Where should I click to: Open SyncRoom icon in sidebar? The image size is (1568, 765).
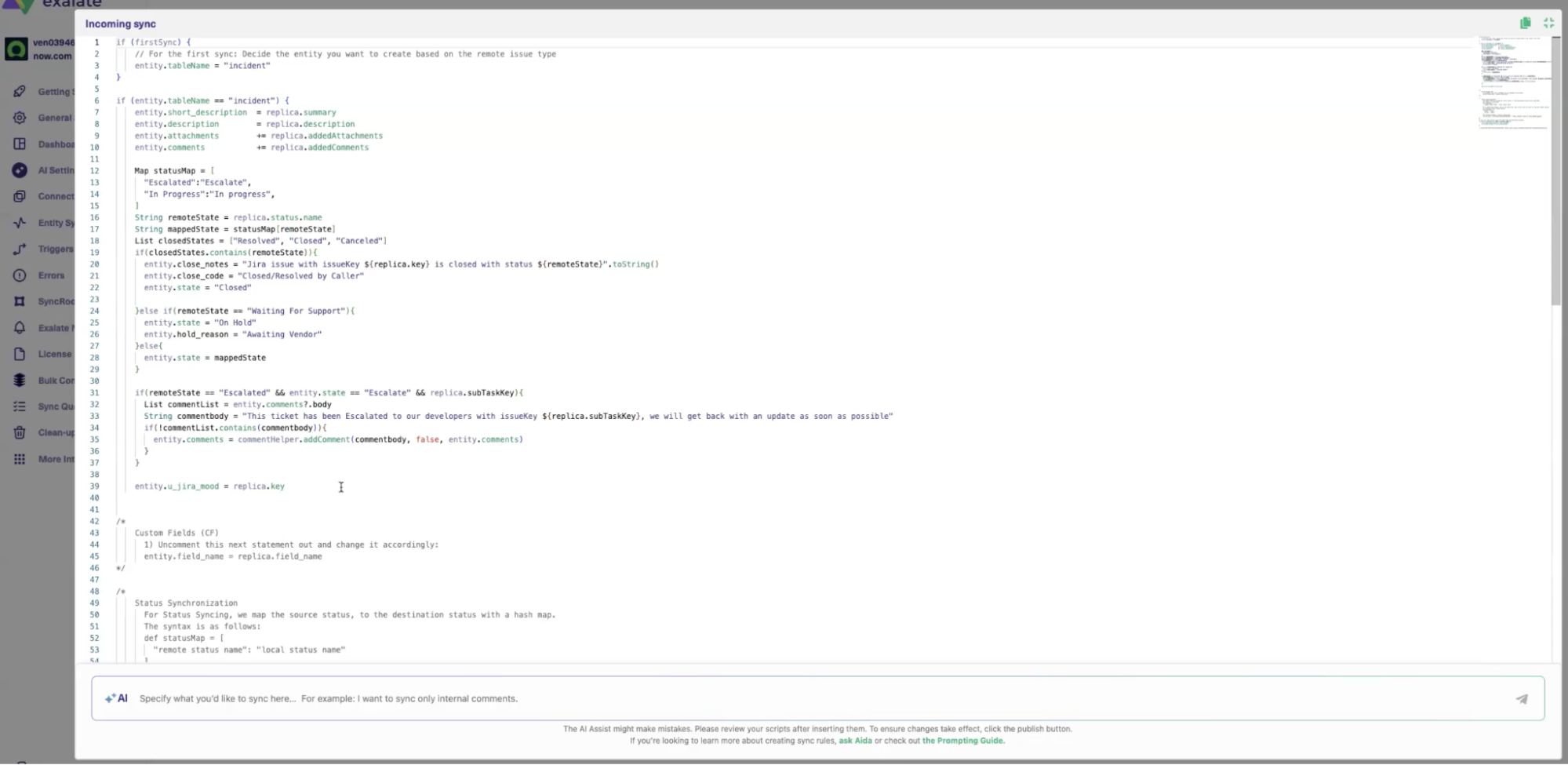pyautogui.click(x=20, y=301)
